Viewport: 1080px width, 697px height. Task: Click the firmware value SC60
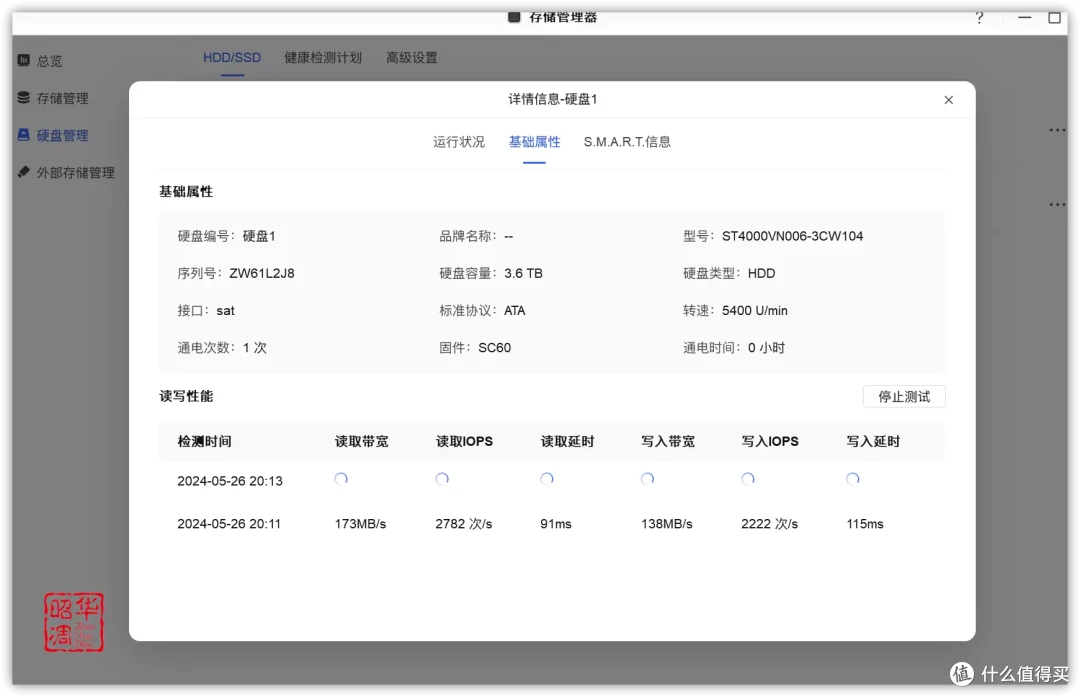[495, 347]
